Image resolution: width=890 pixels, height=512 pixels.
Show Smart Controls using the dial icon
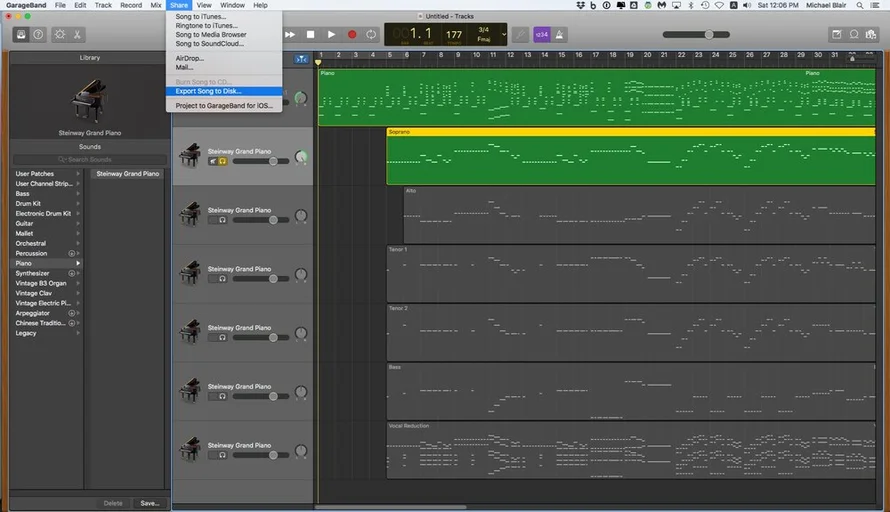tap(60, 35)
